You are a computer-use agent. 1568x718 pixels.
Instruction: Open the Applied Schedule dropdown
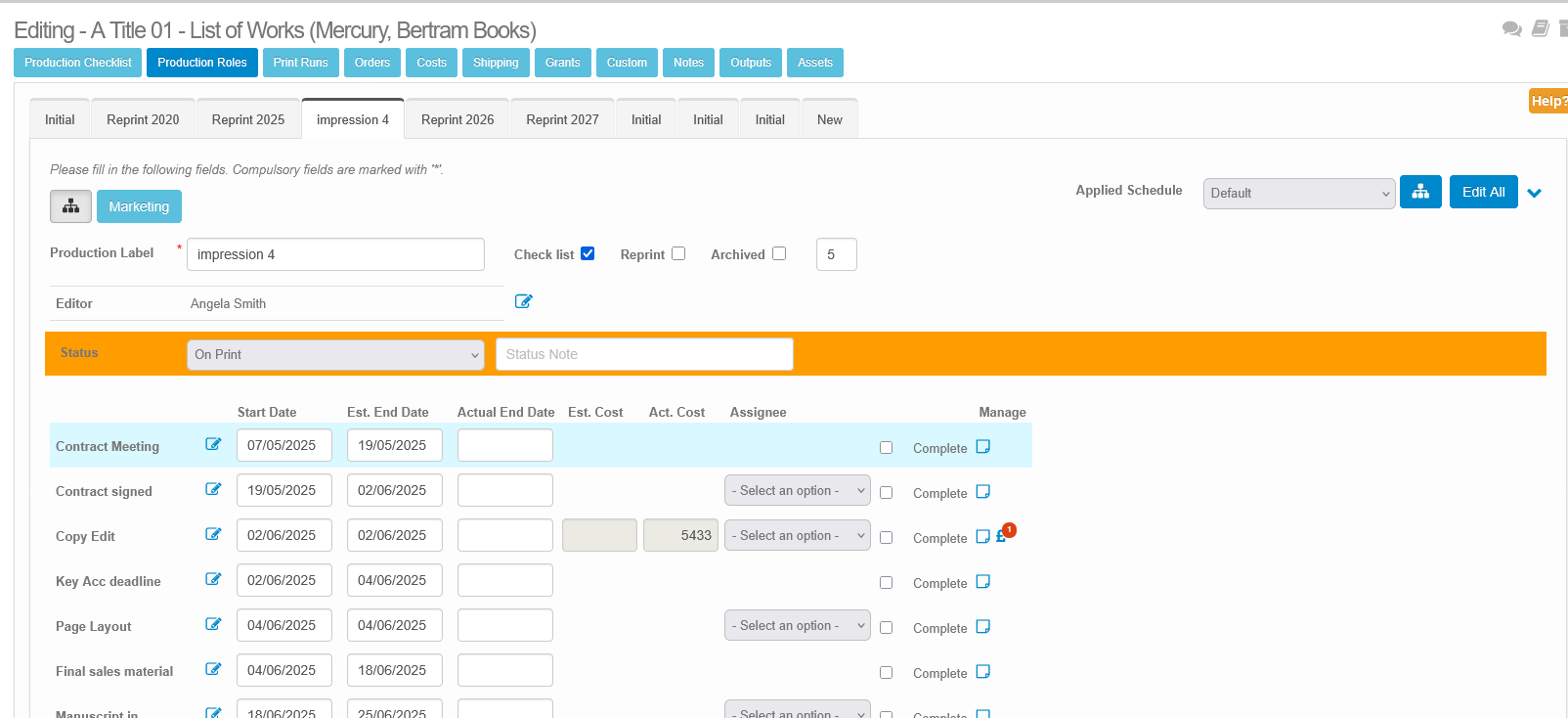[x=1298, y=193]
